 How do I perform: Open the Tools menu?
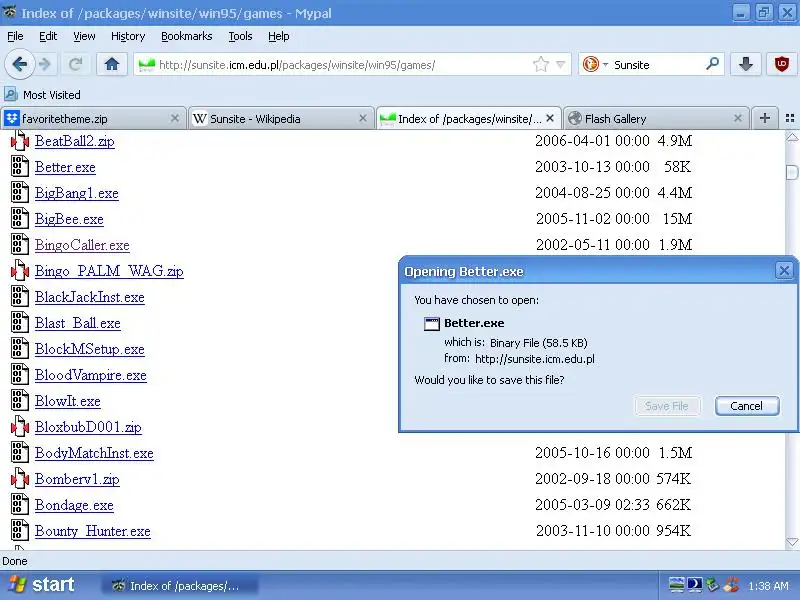click(x=240, y=36)
